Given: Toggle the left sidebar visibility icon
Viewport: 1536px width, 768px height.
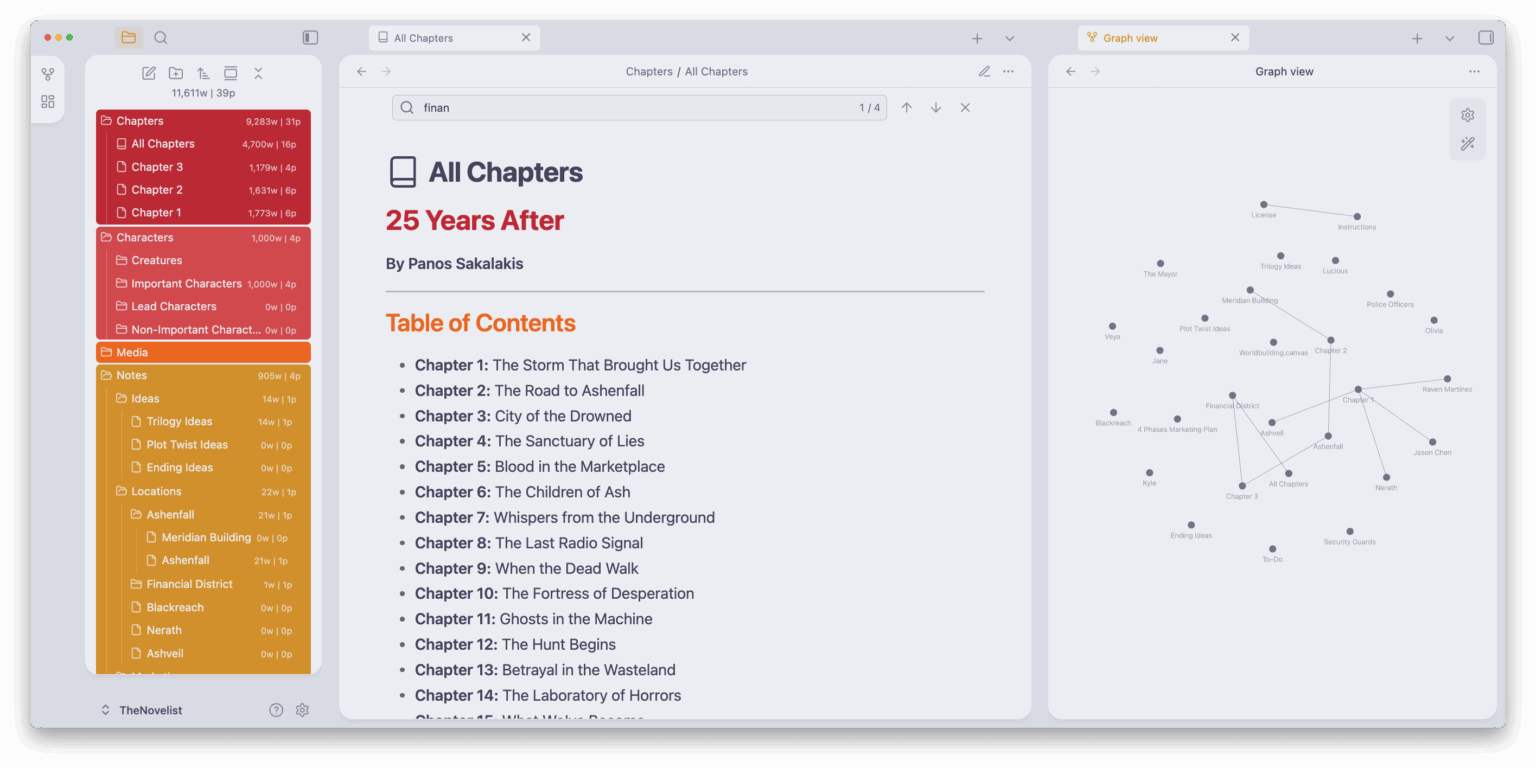Looking at the screenshot, I should point(310,36).
